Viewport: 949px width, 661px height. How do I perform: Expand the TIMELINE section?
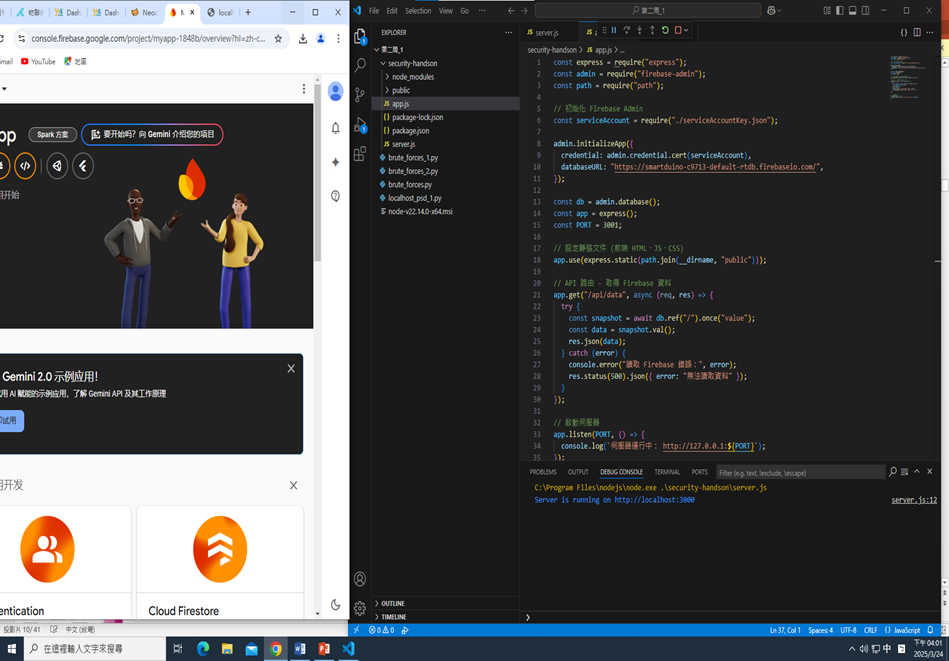pos(393,617)
